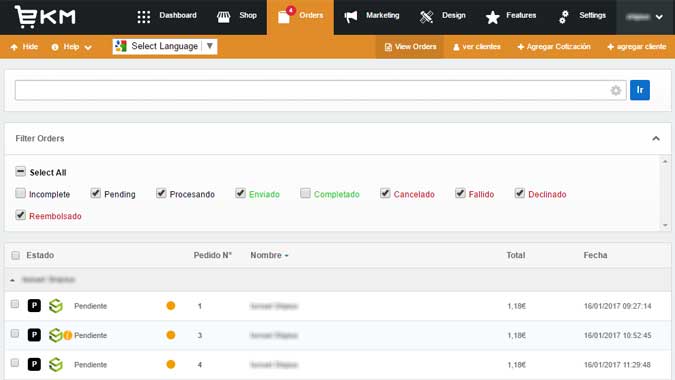Click View Orders in the submenu
This screenshot has width=675, height=380.
(x=410, y=47)
